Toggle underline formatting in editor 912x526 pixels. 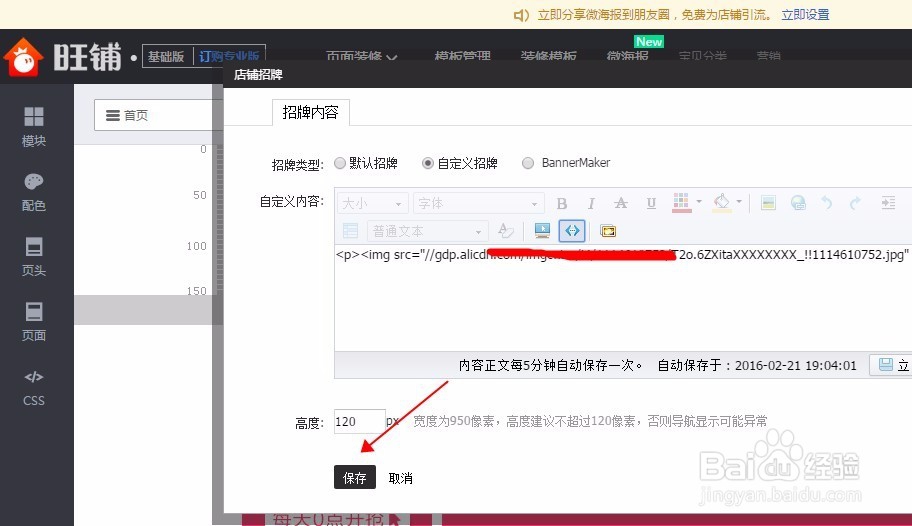click(651, 203)
